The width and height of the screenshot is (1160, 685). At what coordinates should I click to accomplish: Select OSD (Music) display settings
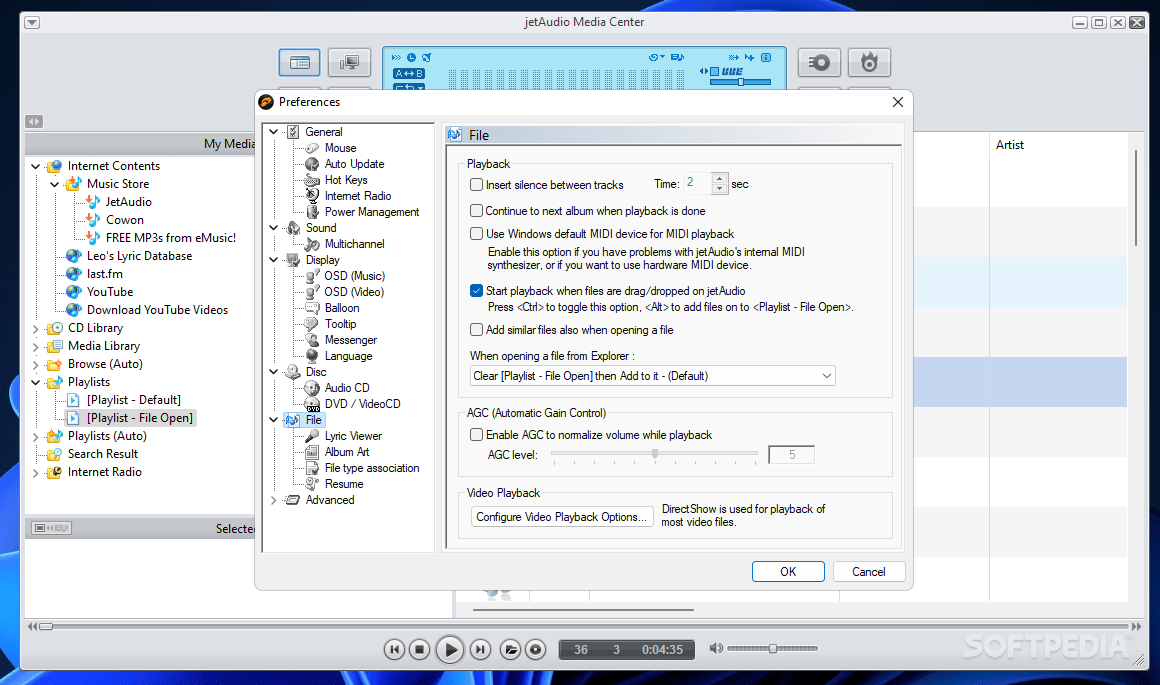(354, 276)
